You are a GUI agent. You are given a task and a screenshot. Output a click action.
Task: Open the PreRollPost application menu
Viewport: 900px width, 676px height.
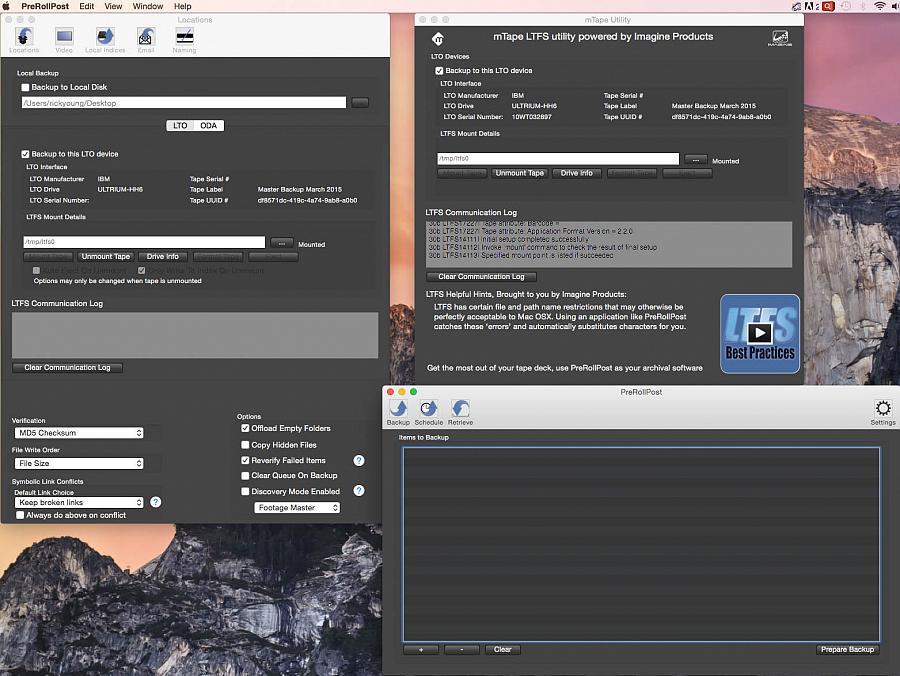point(45,6)
